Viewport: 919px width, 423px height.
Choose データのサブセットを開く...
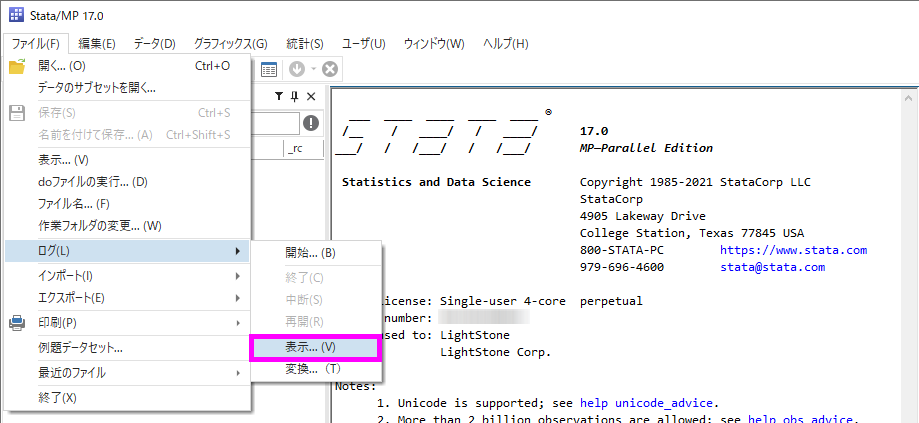coord(127,88)
